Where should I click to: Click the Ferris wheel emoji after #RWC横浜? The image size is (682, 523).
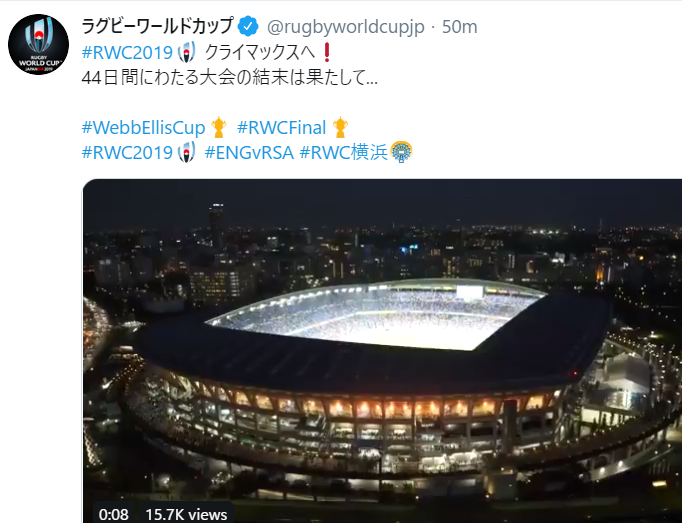coord(401,152)
